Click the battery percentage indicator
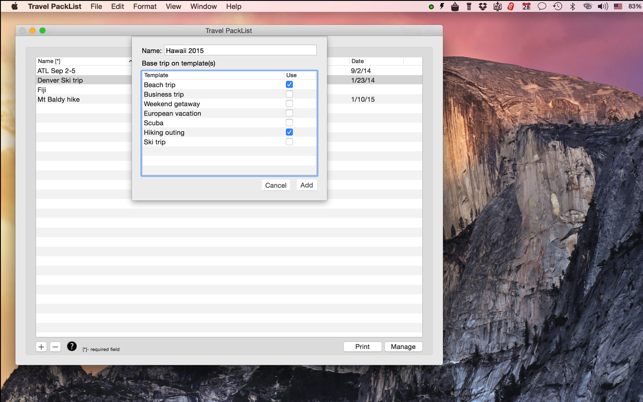This screenshot has height=402, width=643. point(635,6)
